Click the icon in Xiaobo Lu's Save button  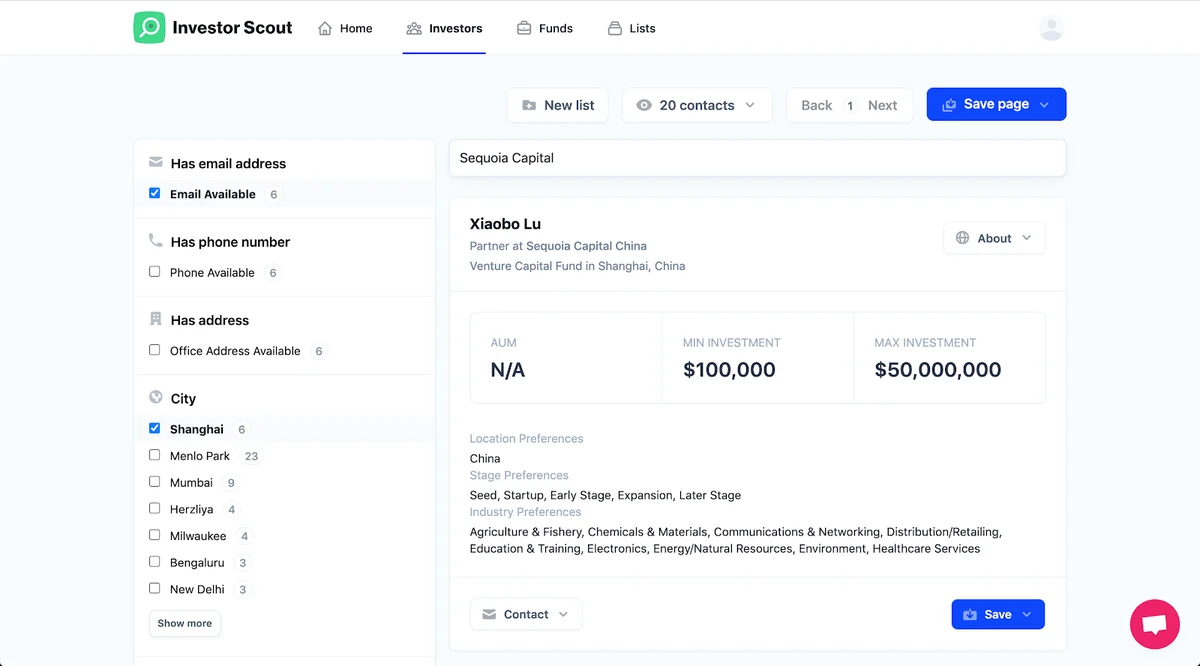tap(970, 615)
